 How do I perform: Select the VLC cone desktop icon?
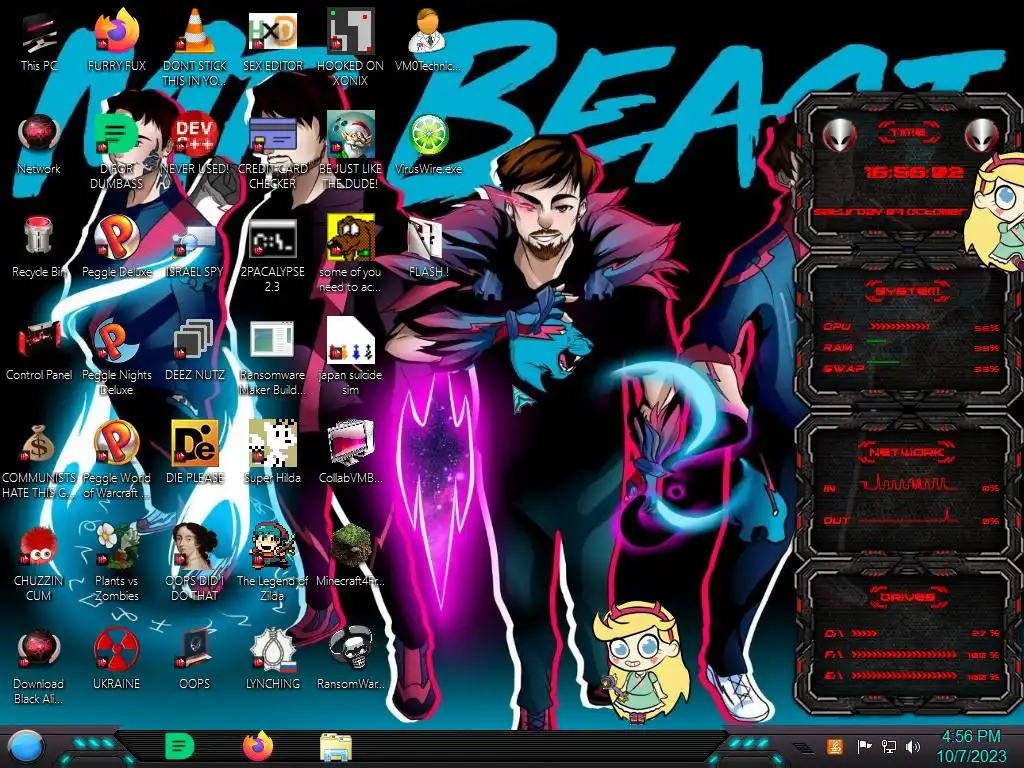pos(195,31)
